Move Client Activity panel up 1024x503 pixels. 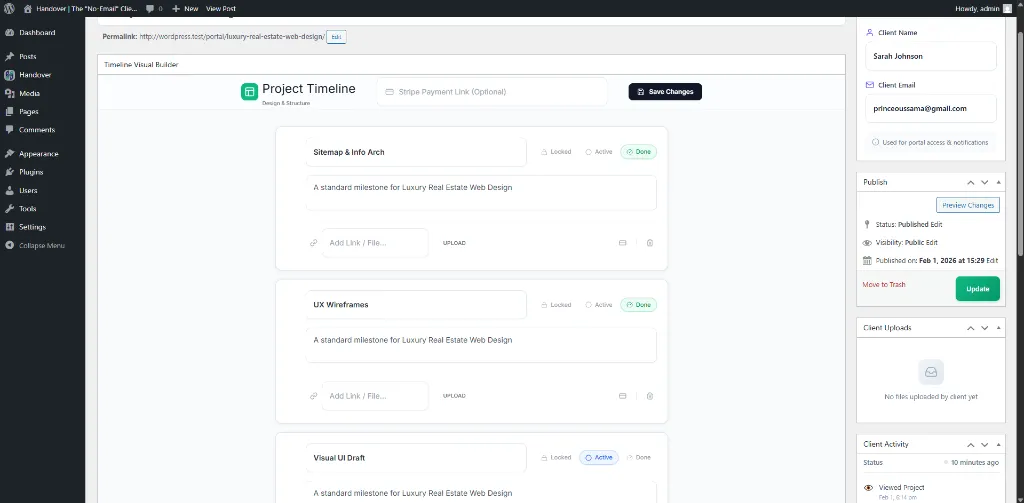pyautogui.click(x=969, y=444)
